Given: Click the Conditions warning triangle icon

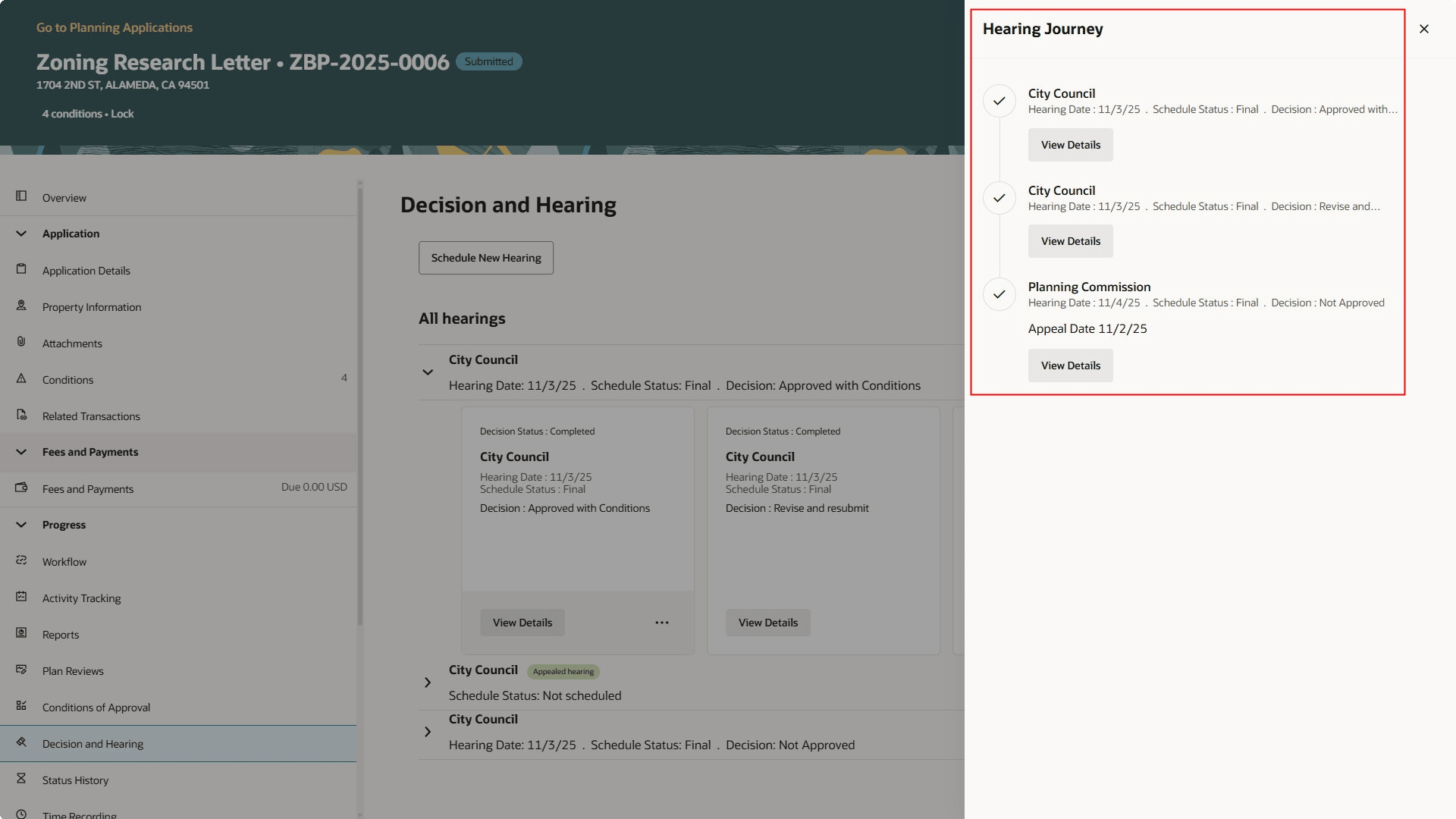Looking at the screenshot, I should (x=21, y=378).
